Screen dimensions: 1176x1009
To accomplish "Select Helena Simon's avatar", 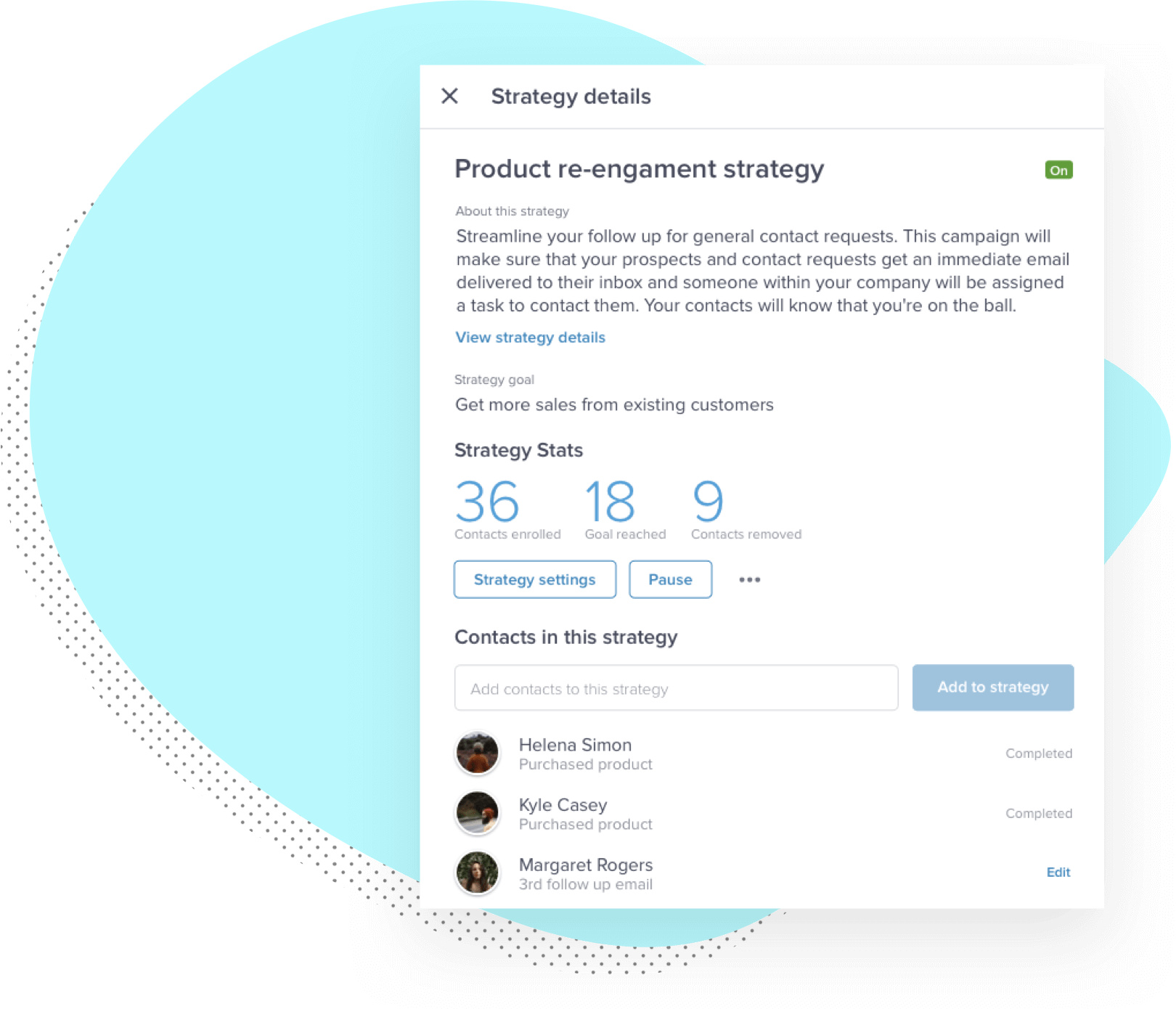I will [x=477, y=753].
